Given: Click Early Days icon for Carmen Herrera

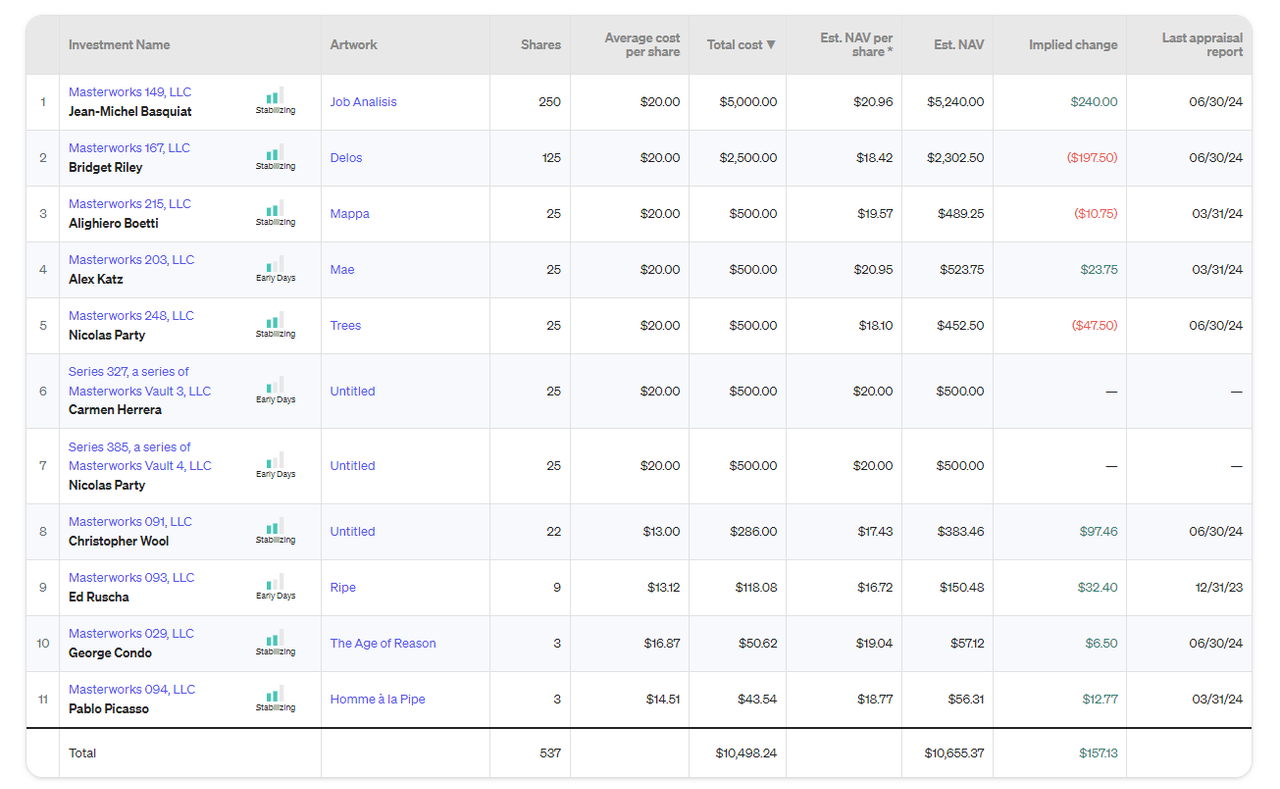Looking at the screenshot, I should tap(275, 391).
